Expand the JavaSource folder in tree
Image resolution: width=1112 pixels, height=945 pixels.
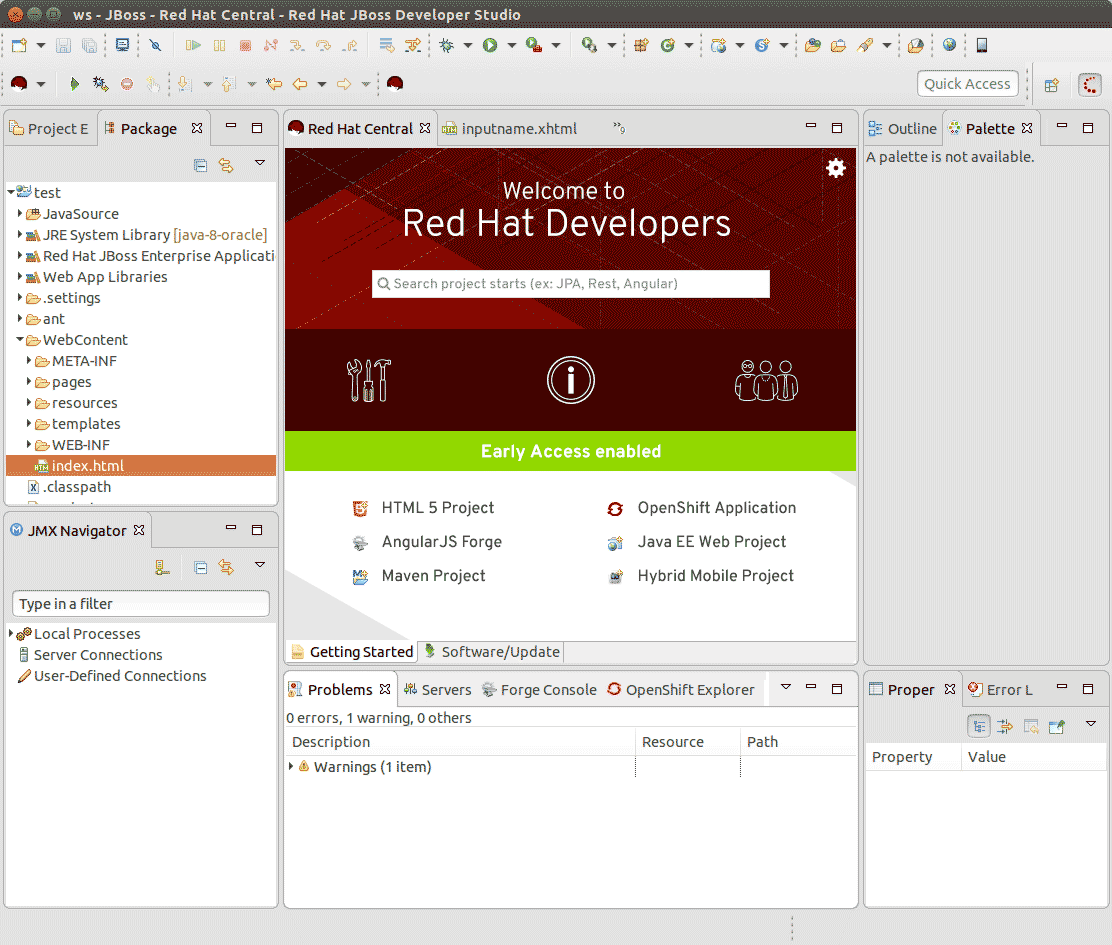[20, 214]
